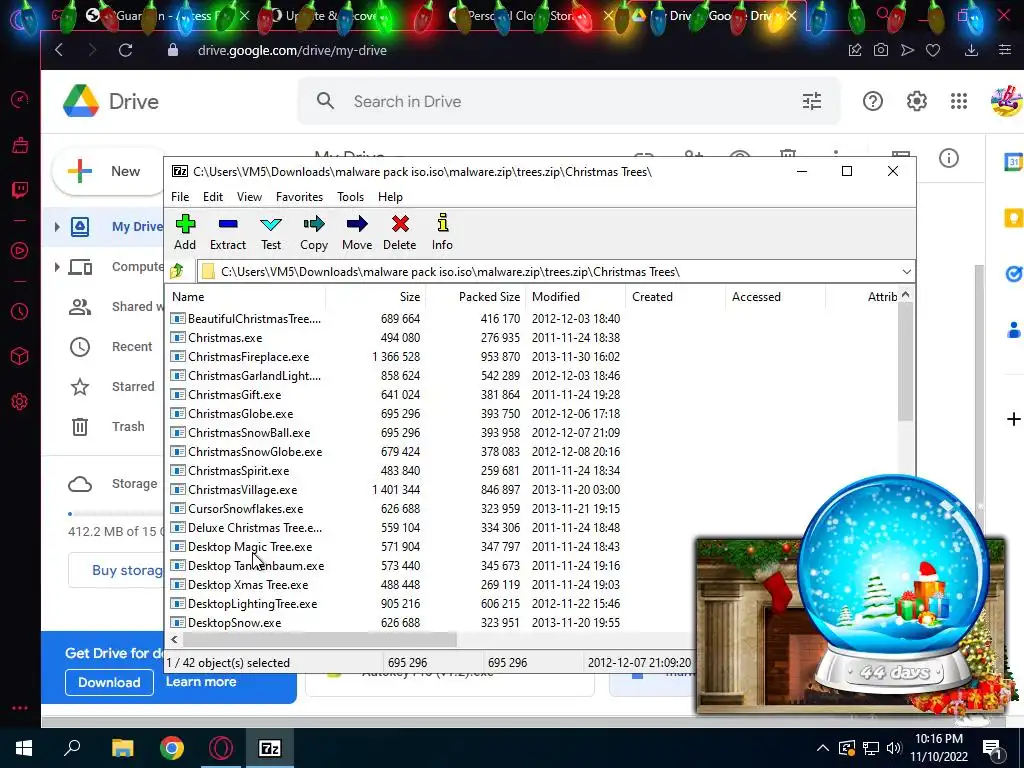Open the Drive view details info icon
The image size is (1024, 768).
point(949,158)
